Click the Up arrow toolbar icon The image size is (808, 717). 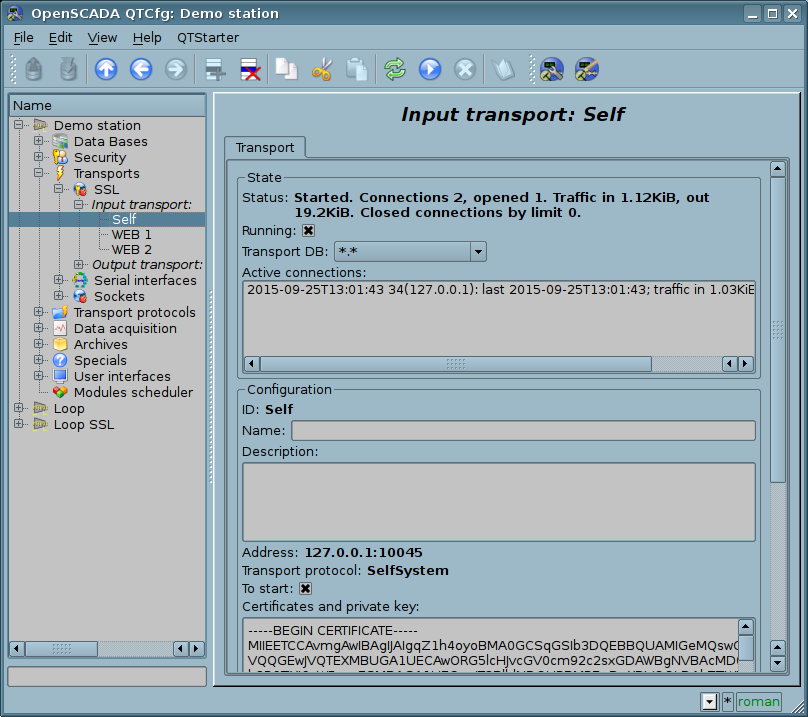point(106,69)
